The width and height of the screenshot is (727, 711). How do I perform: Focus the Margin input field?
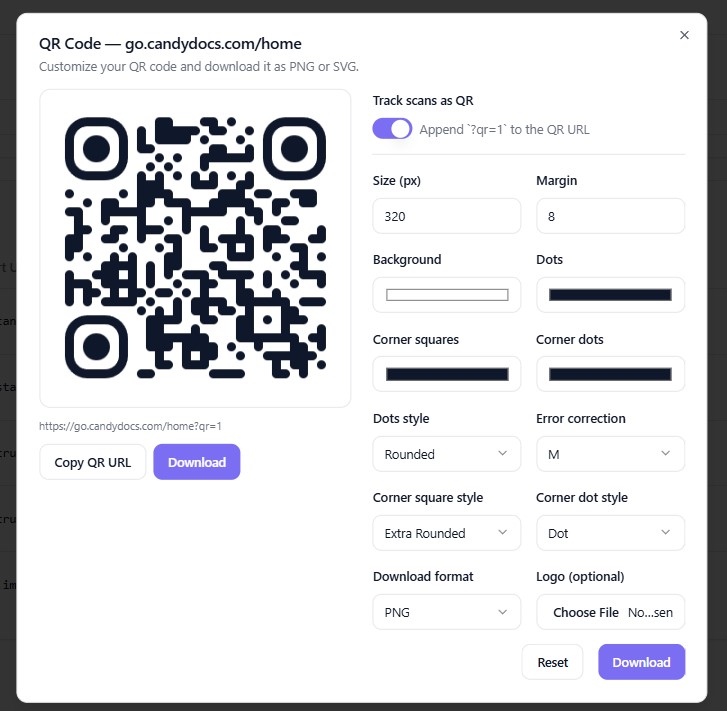coord(610,216)
